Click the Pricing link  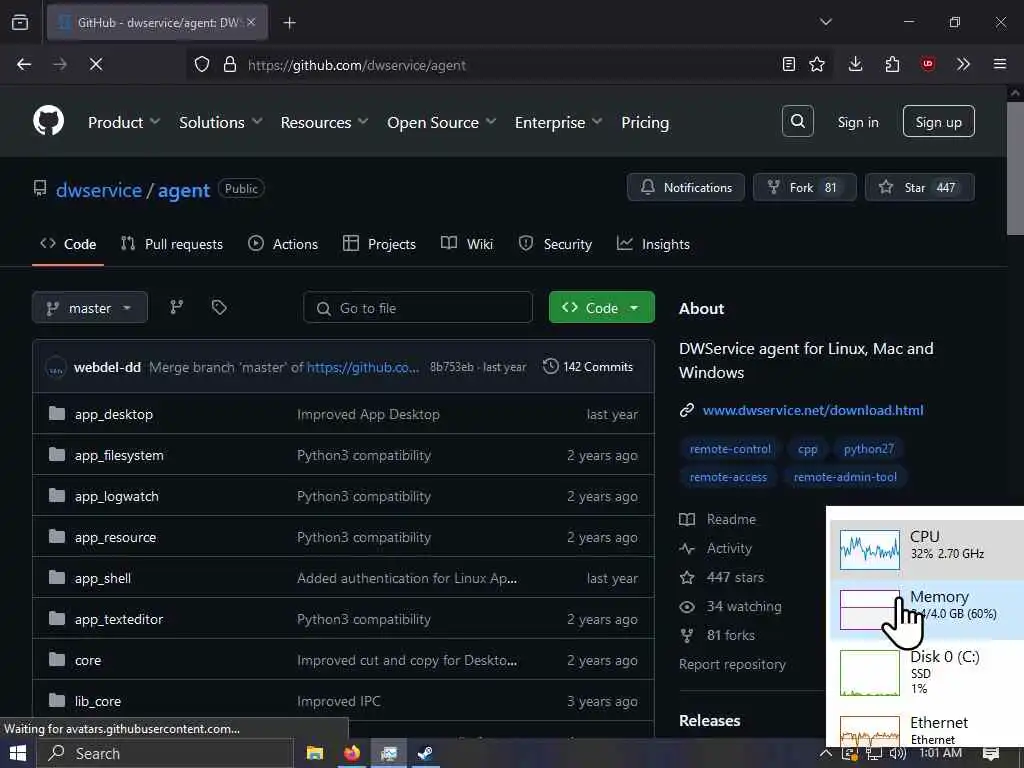pyautogui.click(x=645, y=122)
